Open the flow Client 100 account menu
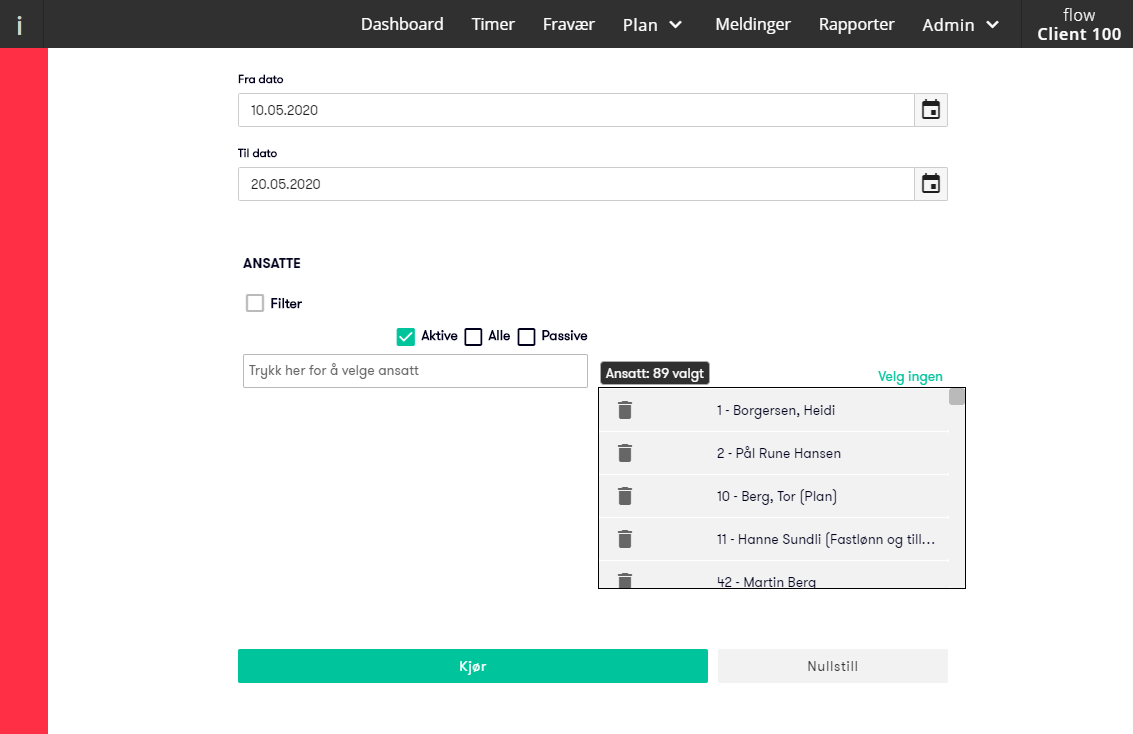 [1078, 25]
